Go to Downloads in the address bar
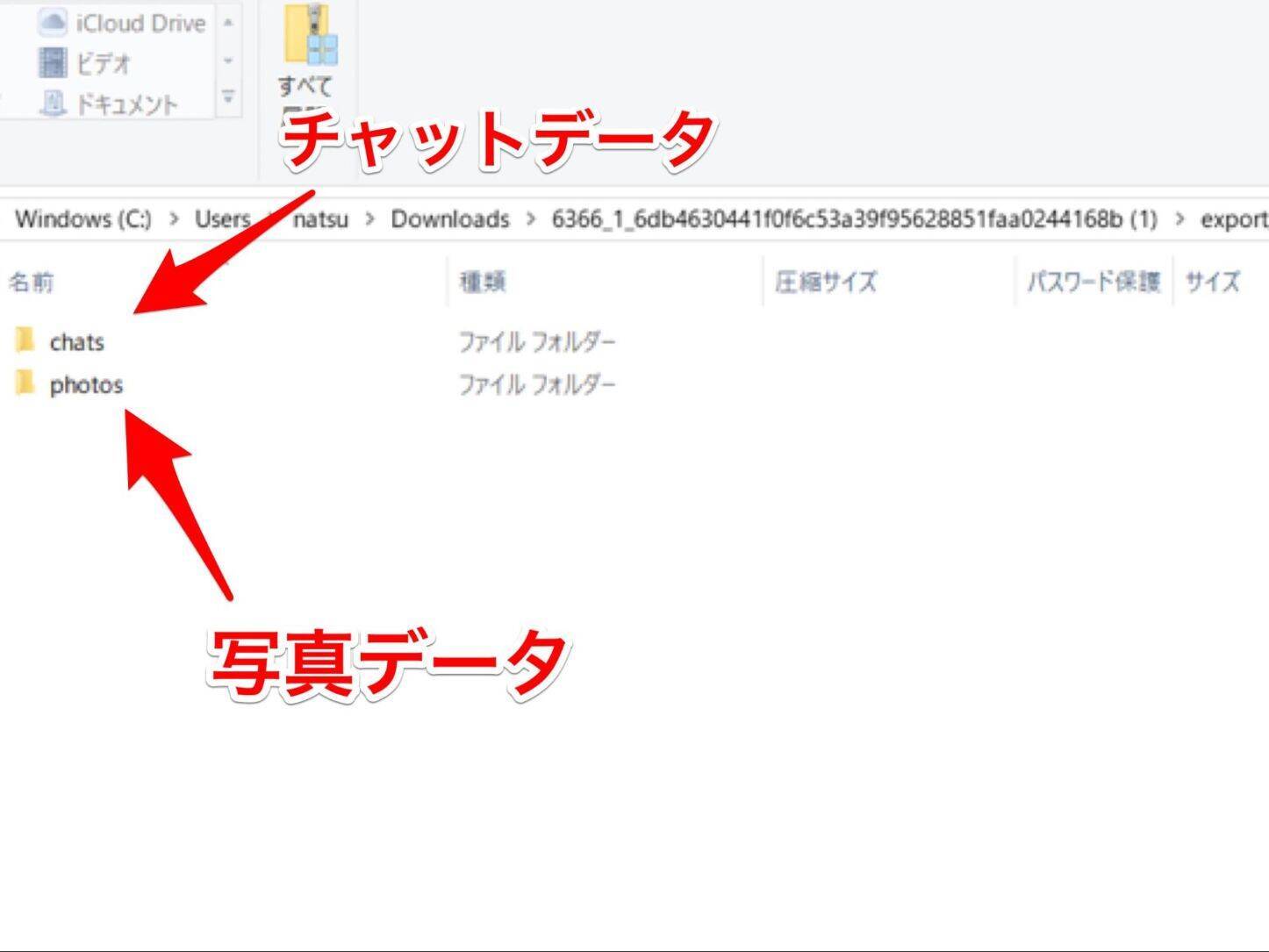 pyautogui.click(x=449, y=218)
